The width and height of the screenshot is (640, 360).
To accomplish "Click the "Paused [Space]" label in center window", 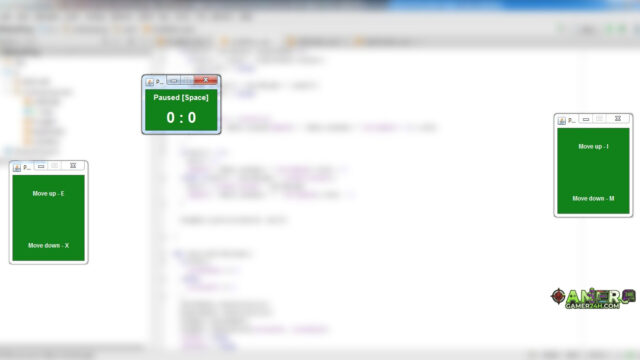I will [x=181, y=98].
